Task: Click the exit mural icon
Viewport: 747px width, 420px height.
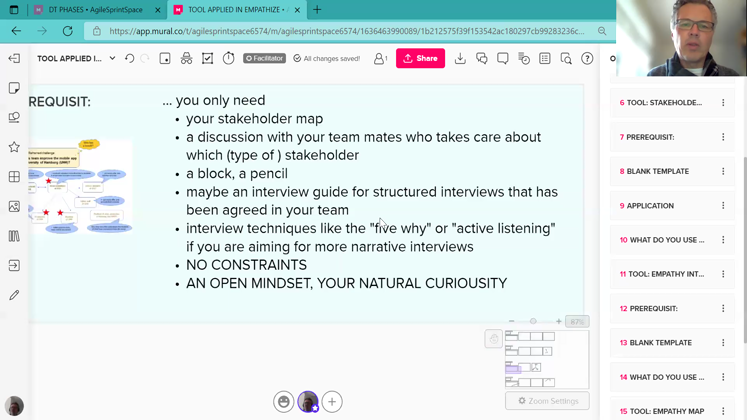Action: click(x=14, y=58)
